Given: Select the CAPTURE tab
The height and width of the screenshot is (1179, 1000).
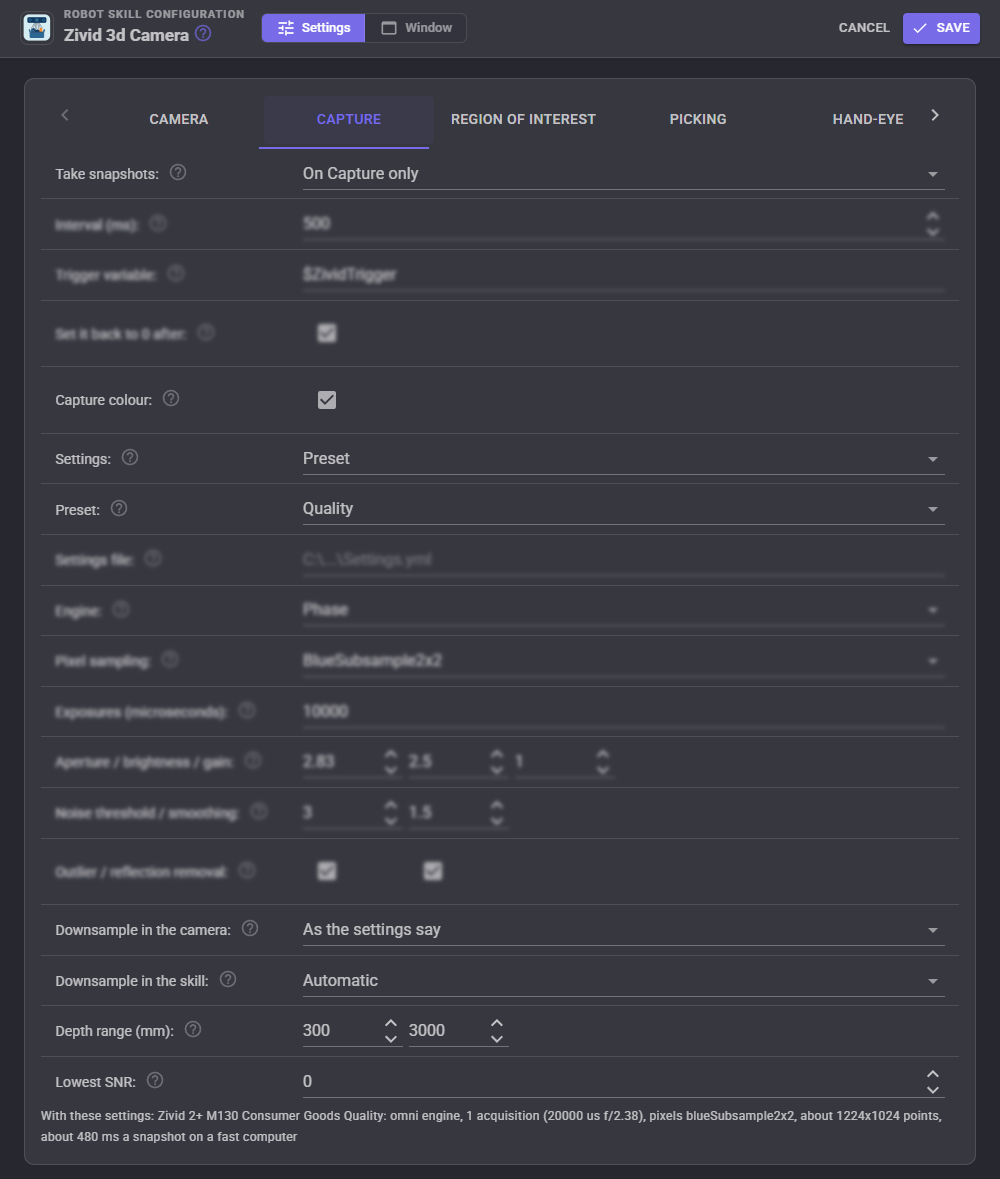Looking at the screenshot, I should pyautogui.click(x=348, y=120).
